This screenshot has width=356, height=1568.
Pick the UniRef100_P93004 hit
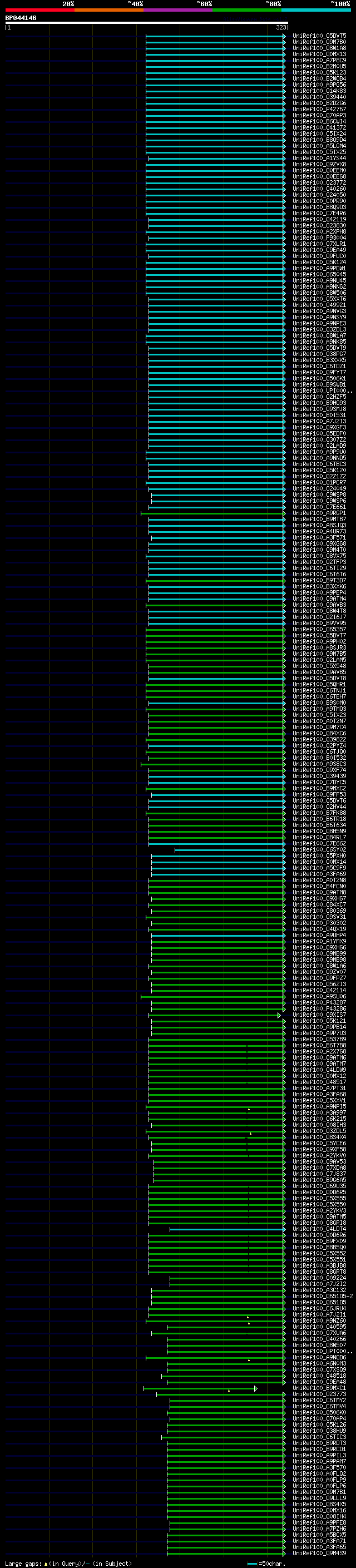pyautogui.click(x=319, y=238)
